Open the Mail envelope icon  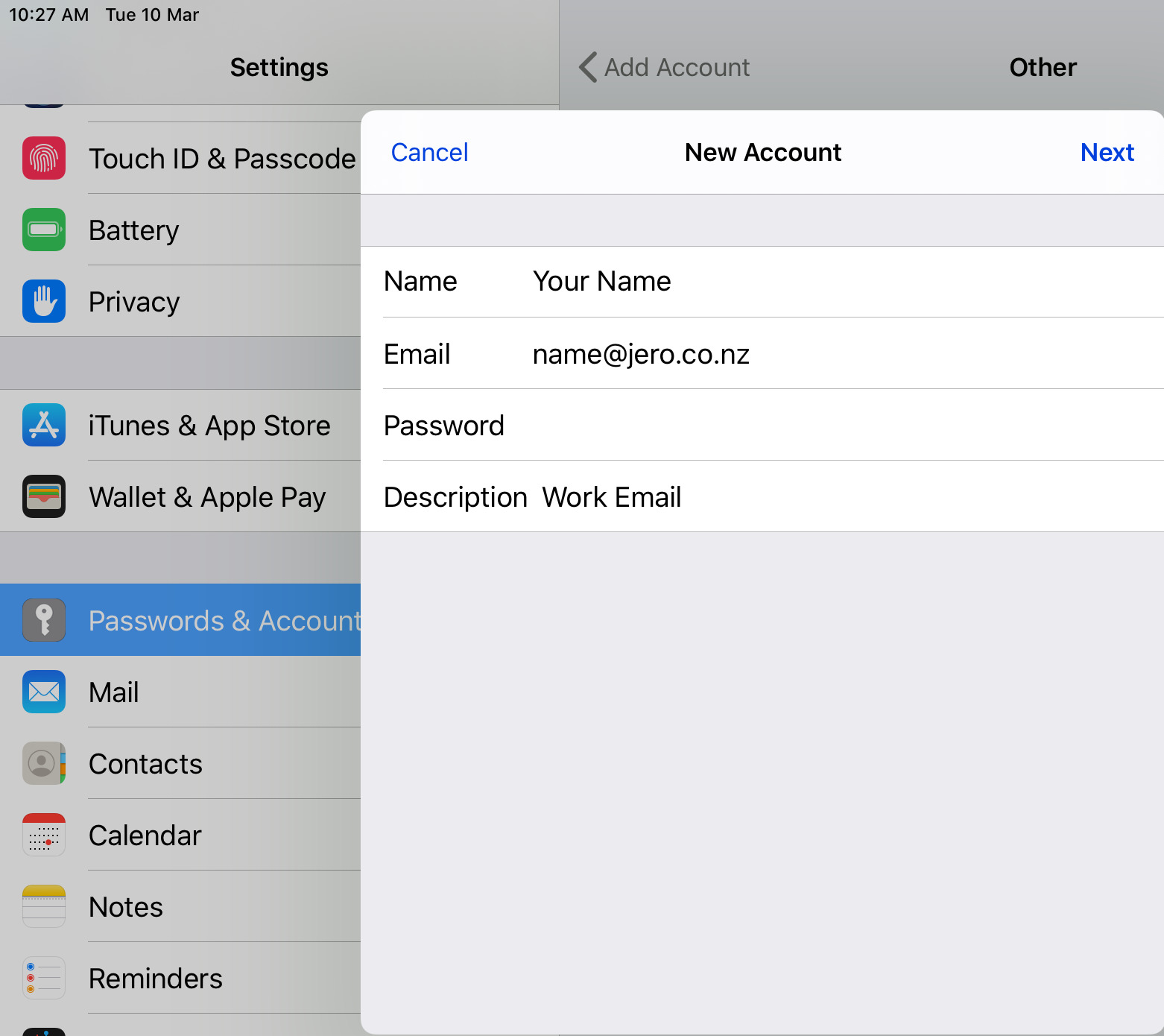tap(44, 692)
